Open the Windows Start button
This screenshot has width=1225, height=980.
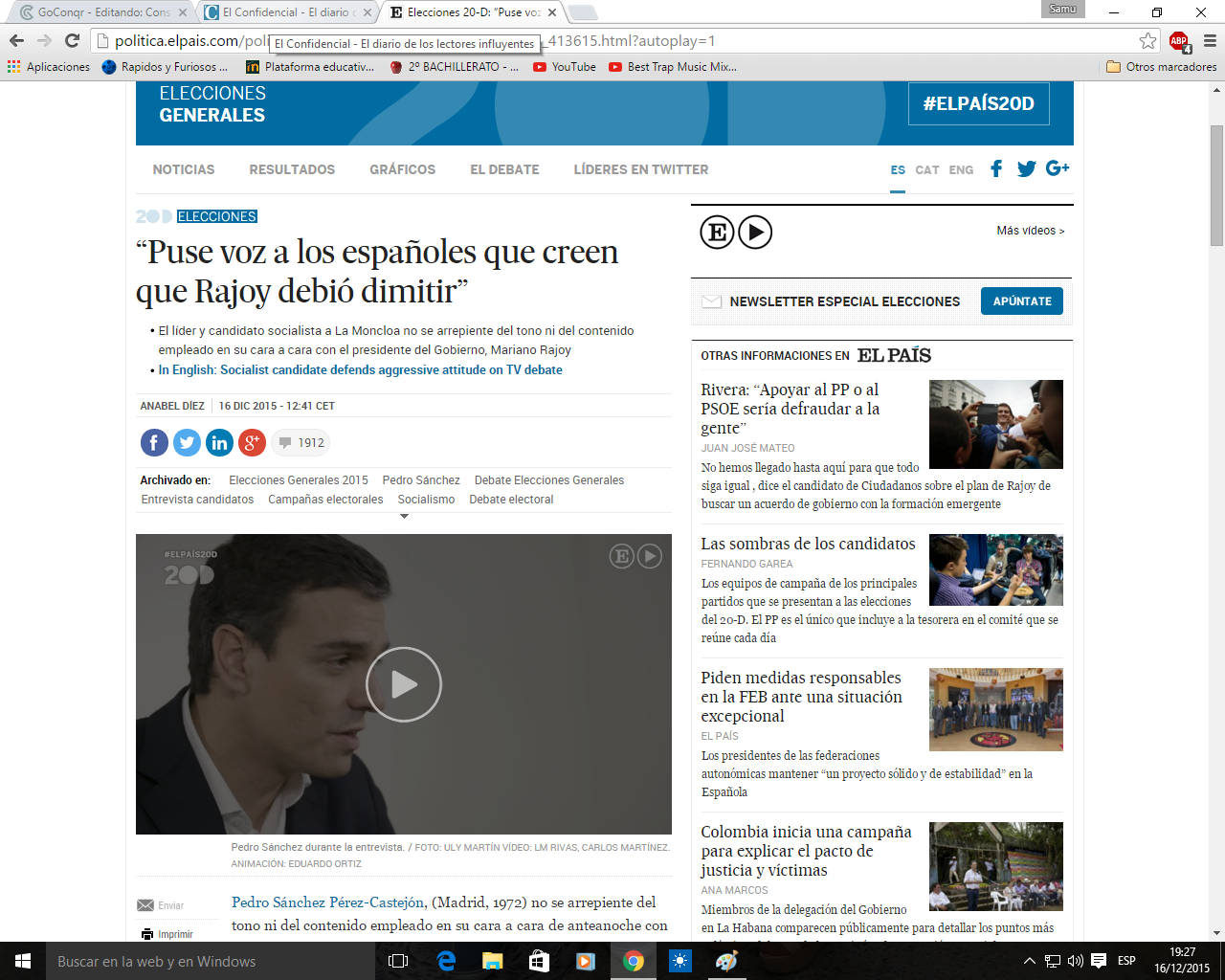point(23,961)
